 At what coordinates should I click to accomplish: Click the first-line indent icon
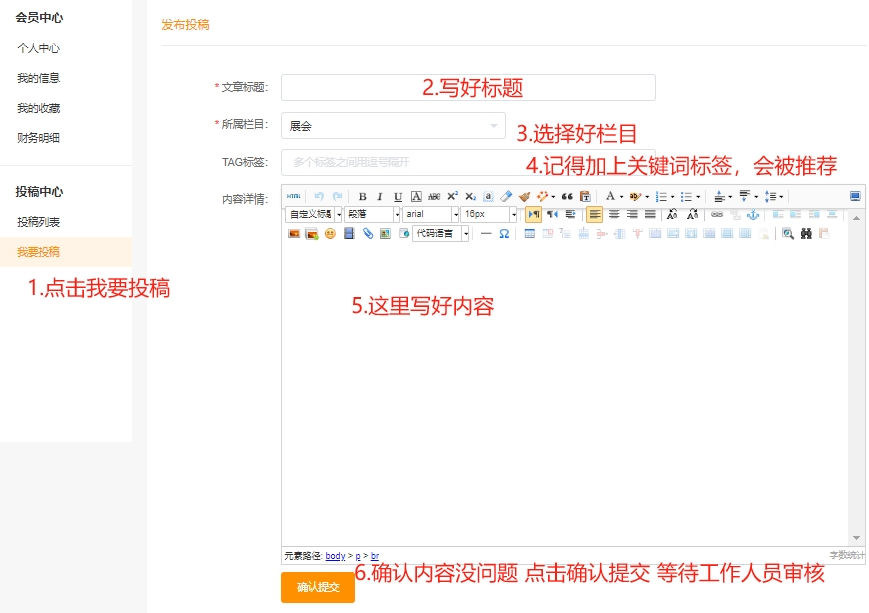(x=570, y=214)
